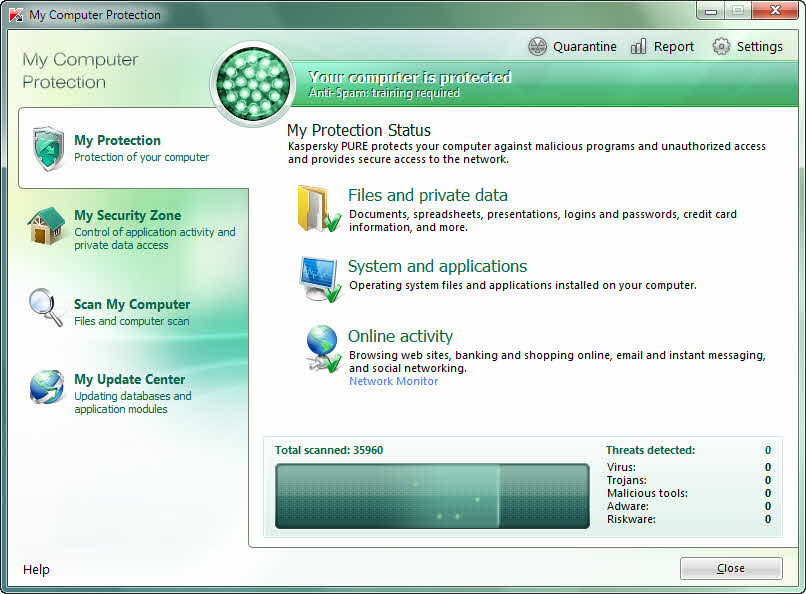Click the Scan My Computer magnifier icon

(46, 307)
